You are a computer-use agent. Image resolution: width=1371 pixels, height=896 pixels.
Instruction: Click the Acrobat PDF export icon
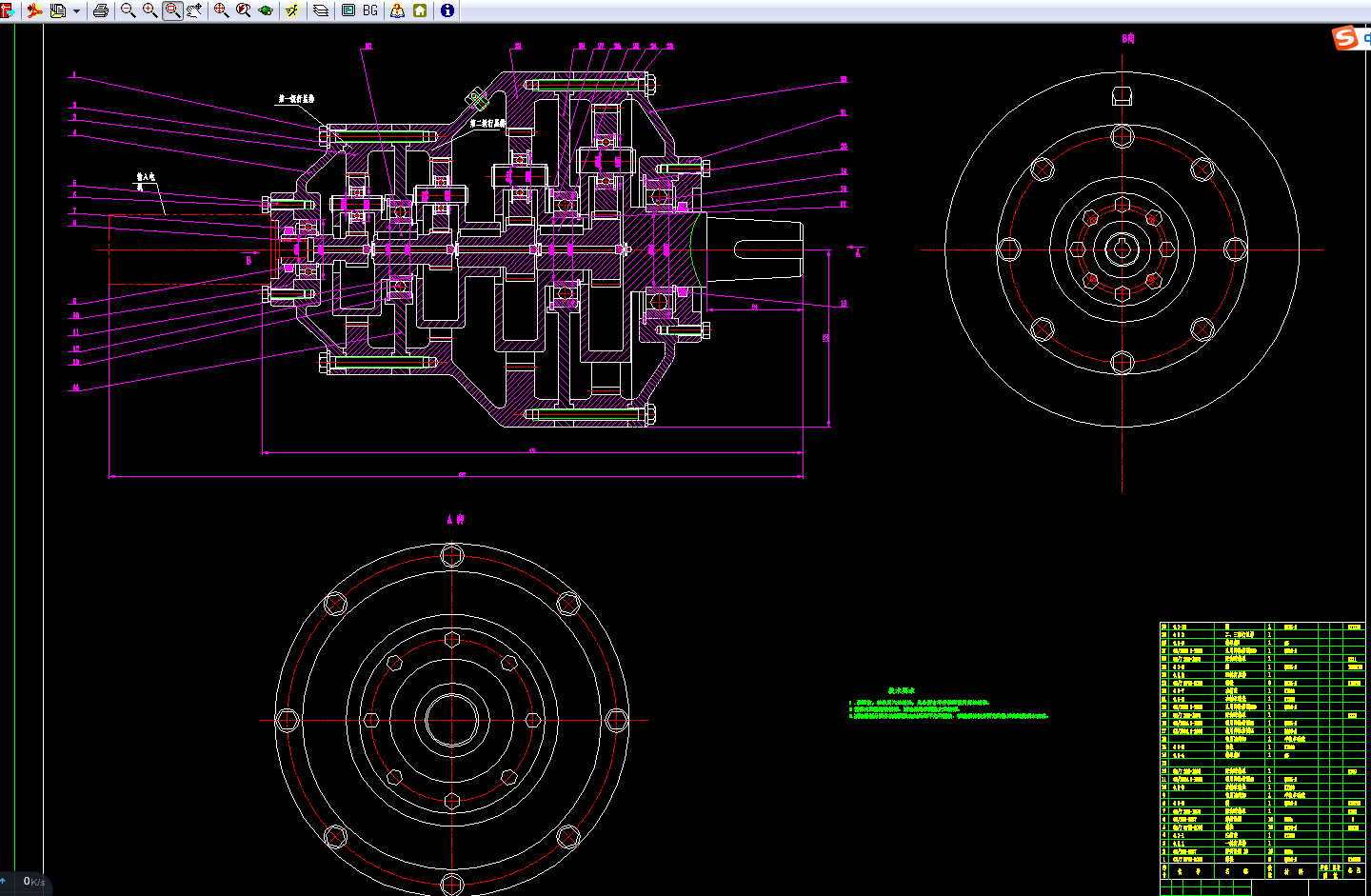(35, 10)
